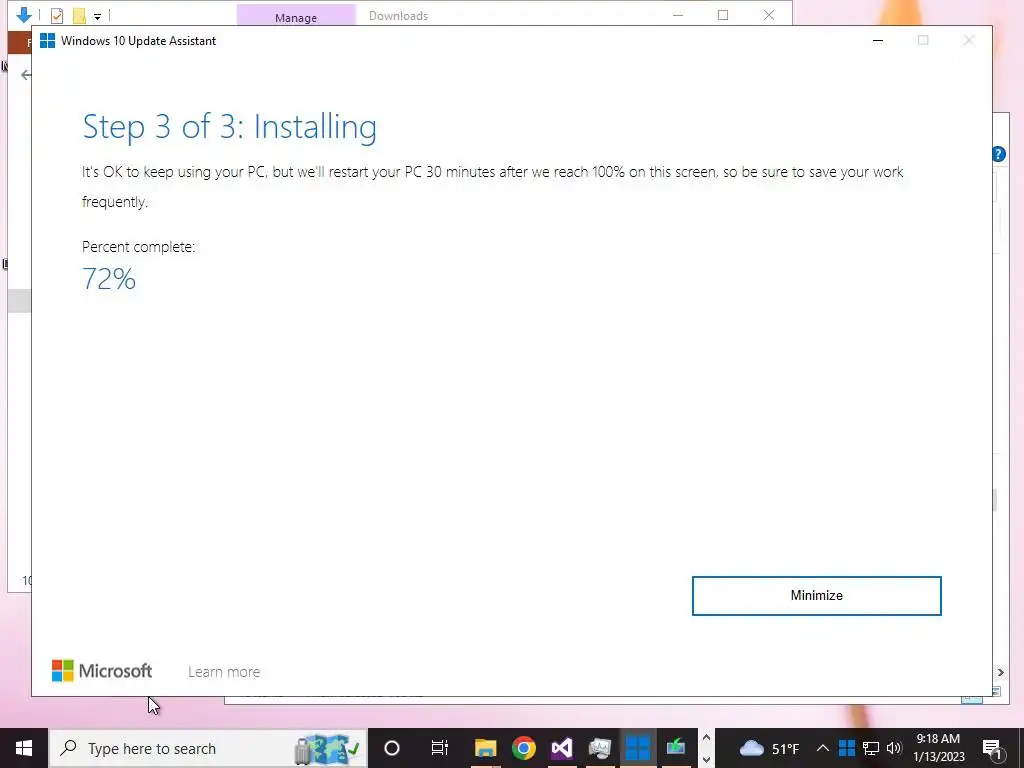Click the Windows 10 Update Assistant title icon
The height and width of the screenshot is (768, 1024).
pos(48,40)
